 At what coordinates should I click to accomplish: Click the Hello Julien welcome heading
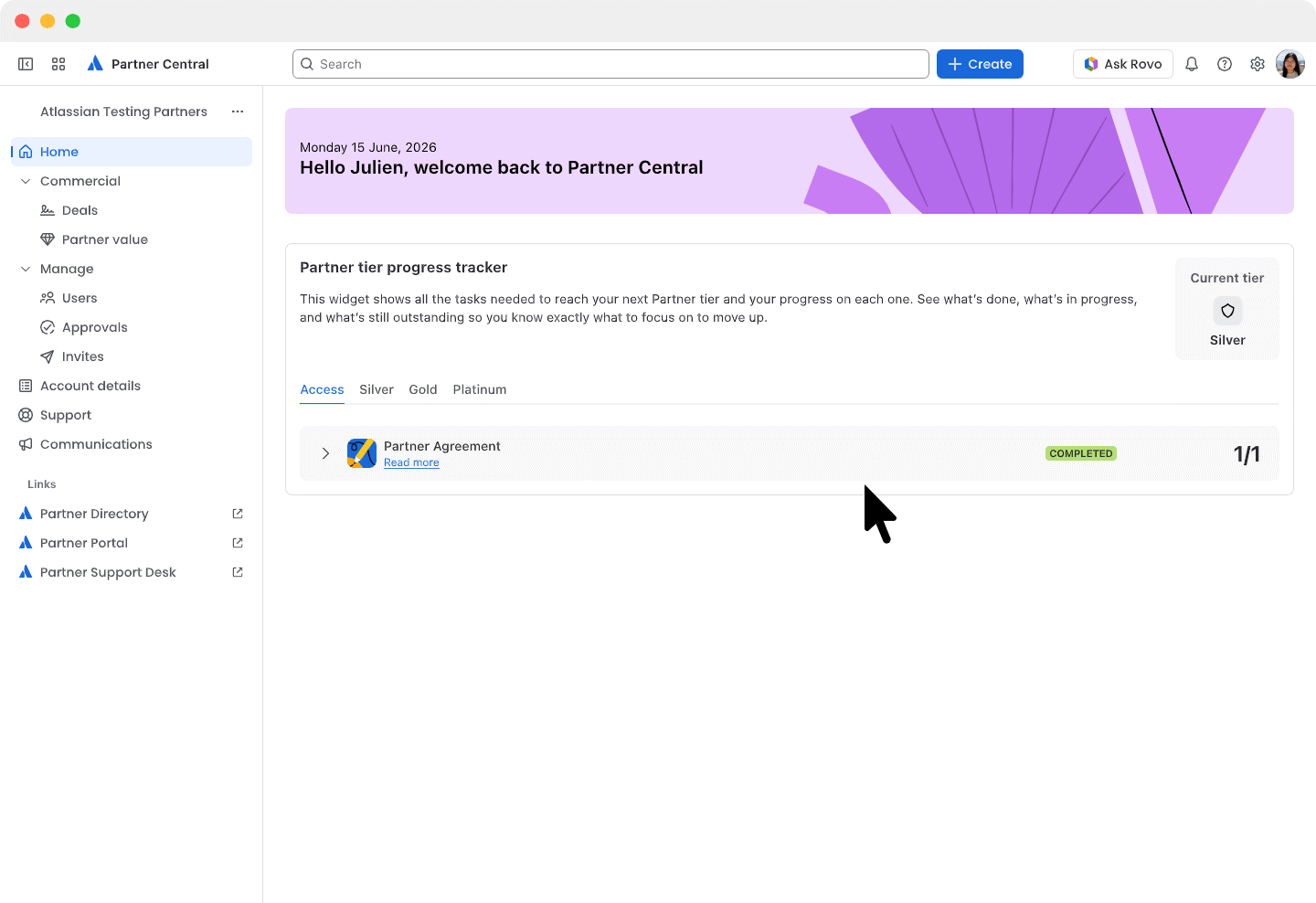(x=502, y=167)
